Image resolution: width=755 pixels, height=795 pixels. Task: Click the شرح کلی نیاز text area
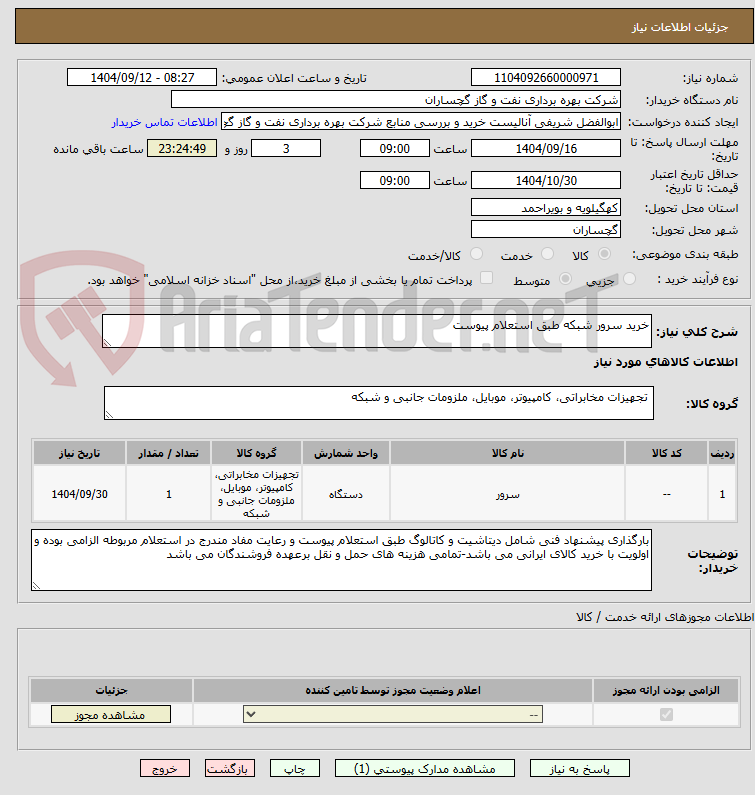[377, 331]
